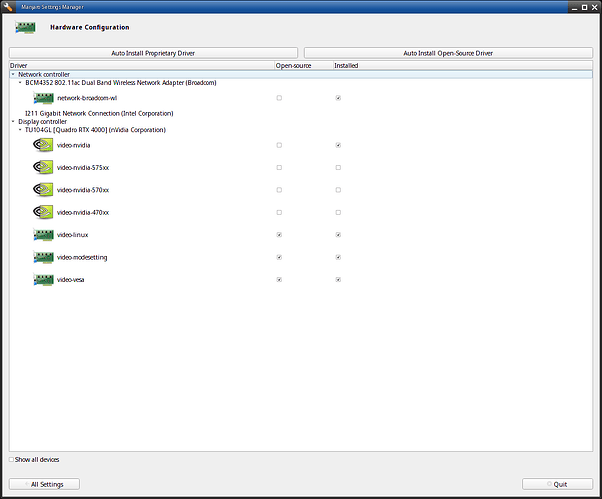Click the video-nvidia-570xx driver icon
This screenshot has width=602, height=499.
[43, 190]
